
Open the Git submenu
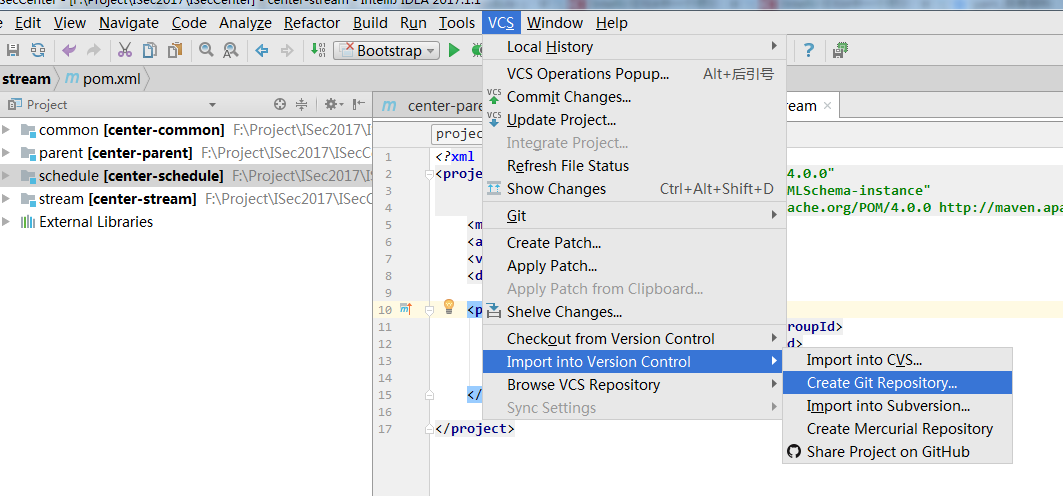tap(634, 216)
